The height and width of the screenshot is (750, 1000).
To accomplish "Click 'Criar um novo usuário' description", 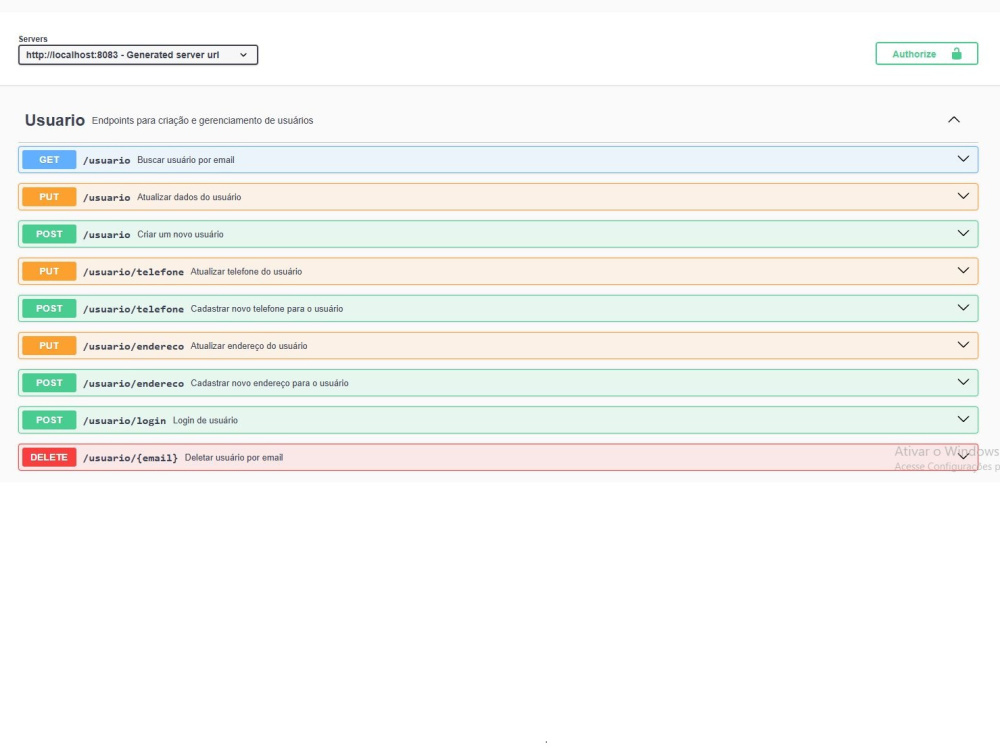I will tap(180, 234).
